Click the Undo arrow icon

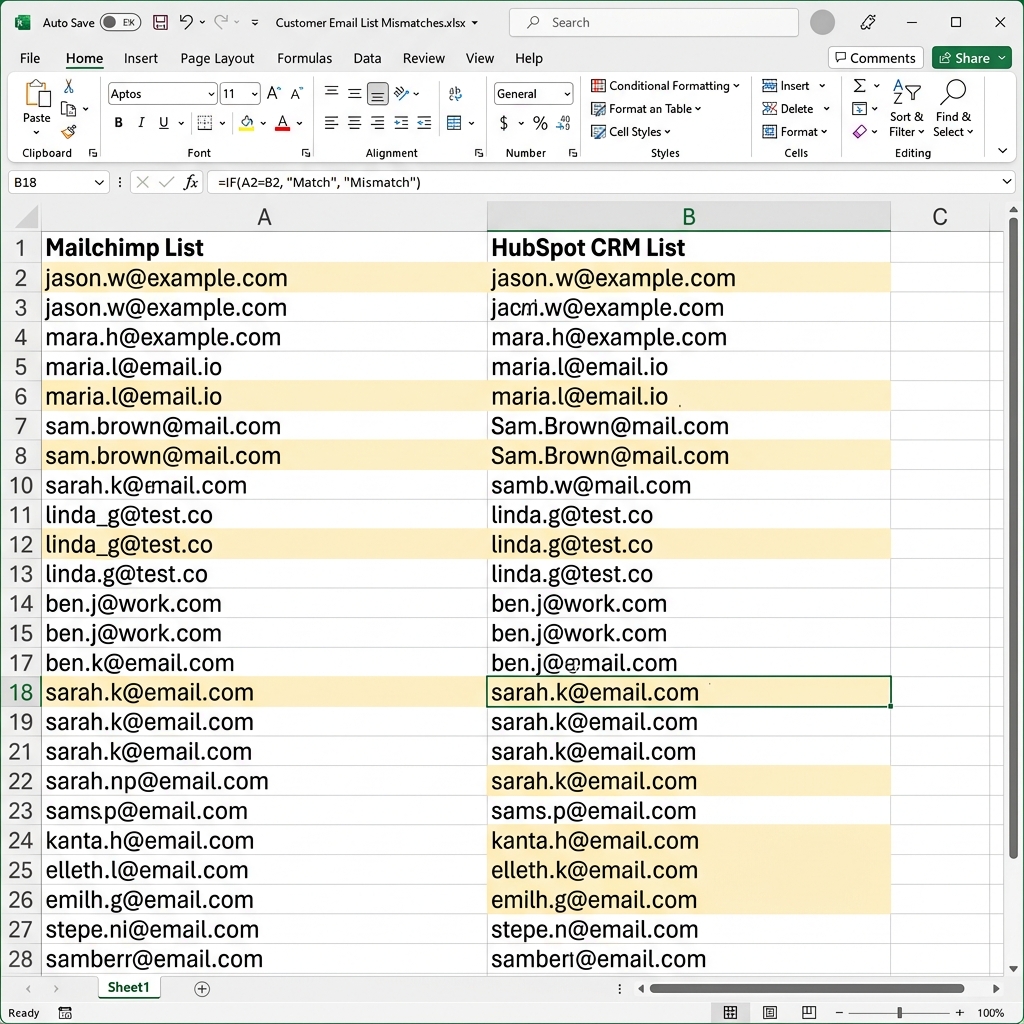(186, 22)
